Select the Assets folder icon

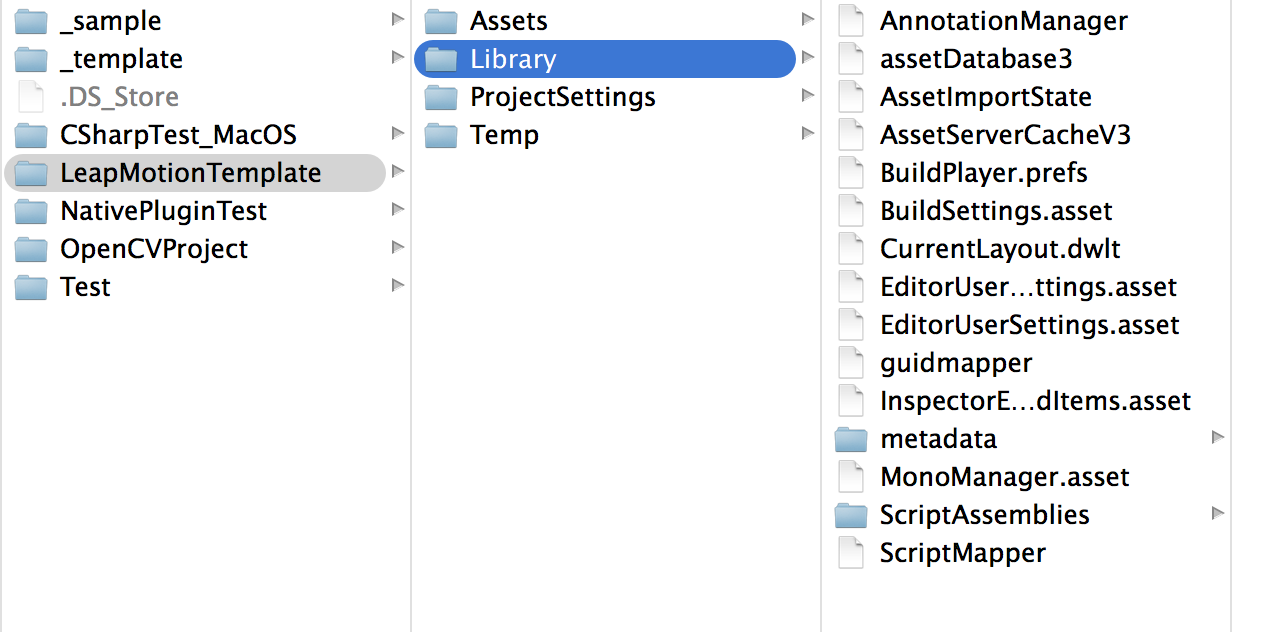[441, 21]
